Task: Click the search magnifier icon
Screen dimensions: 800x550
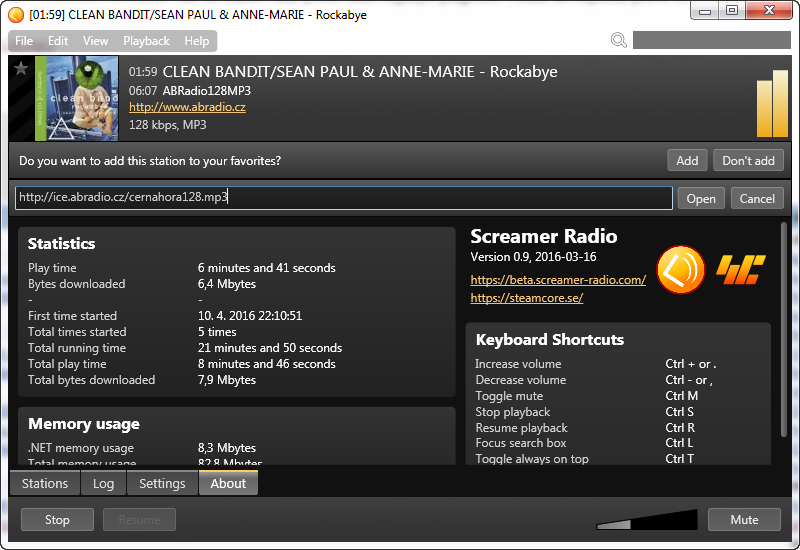Action: [x=618, y=40]
